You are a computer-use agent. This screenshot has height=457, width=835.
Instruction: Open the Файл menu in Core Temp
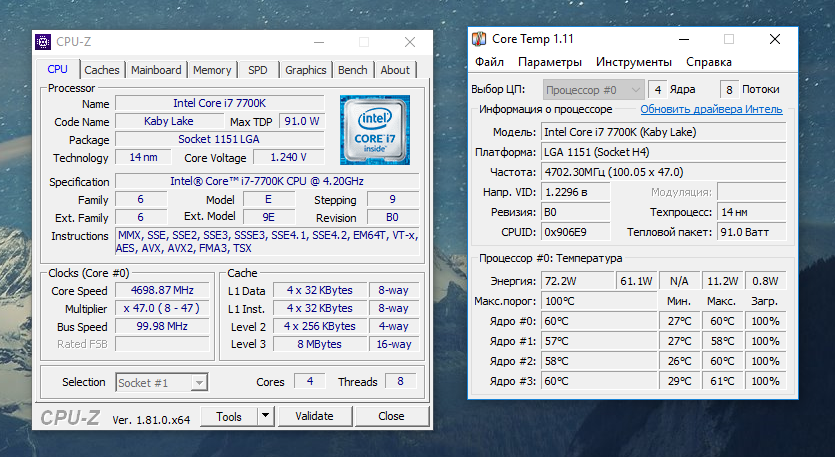click(x=489, y=62)
